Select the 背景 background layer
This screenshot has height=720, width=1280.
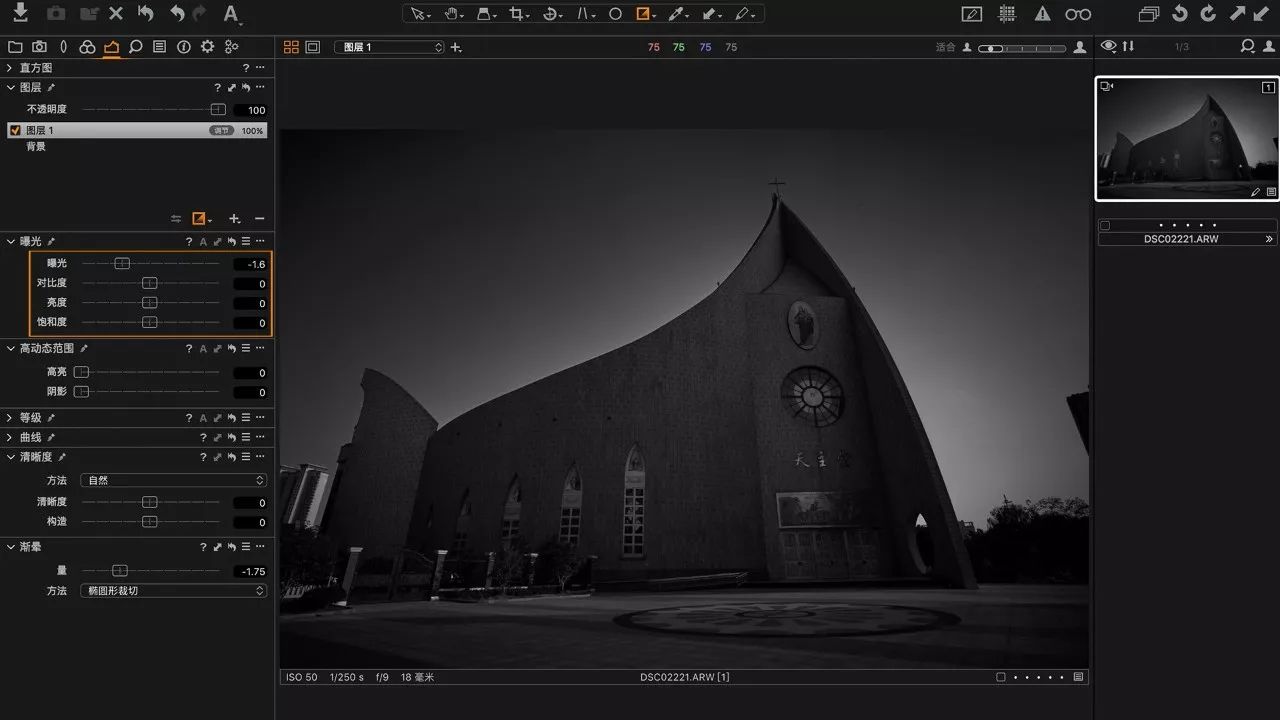(35, 146)
